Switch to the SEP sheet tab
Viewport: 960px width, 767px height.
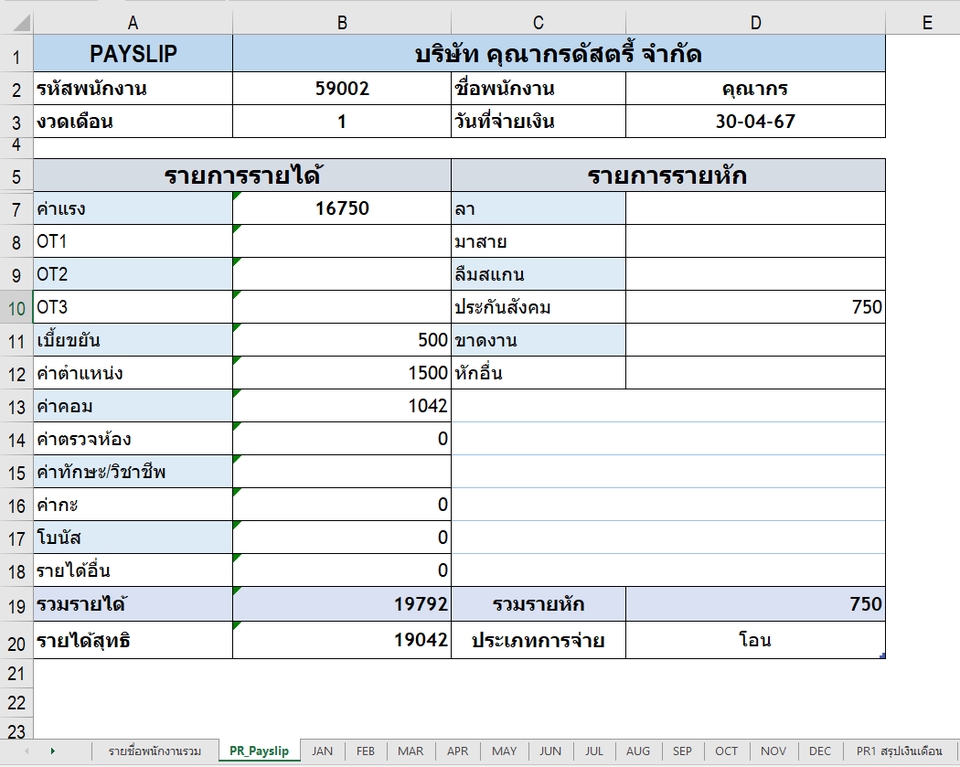682,750
